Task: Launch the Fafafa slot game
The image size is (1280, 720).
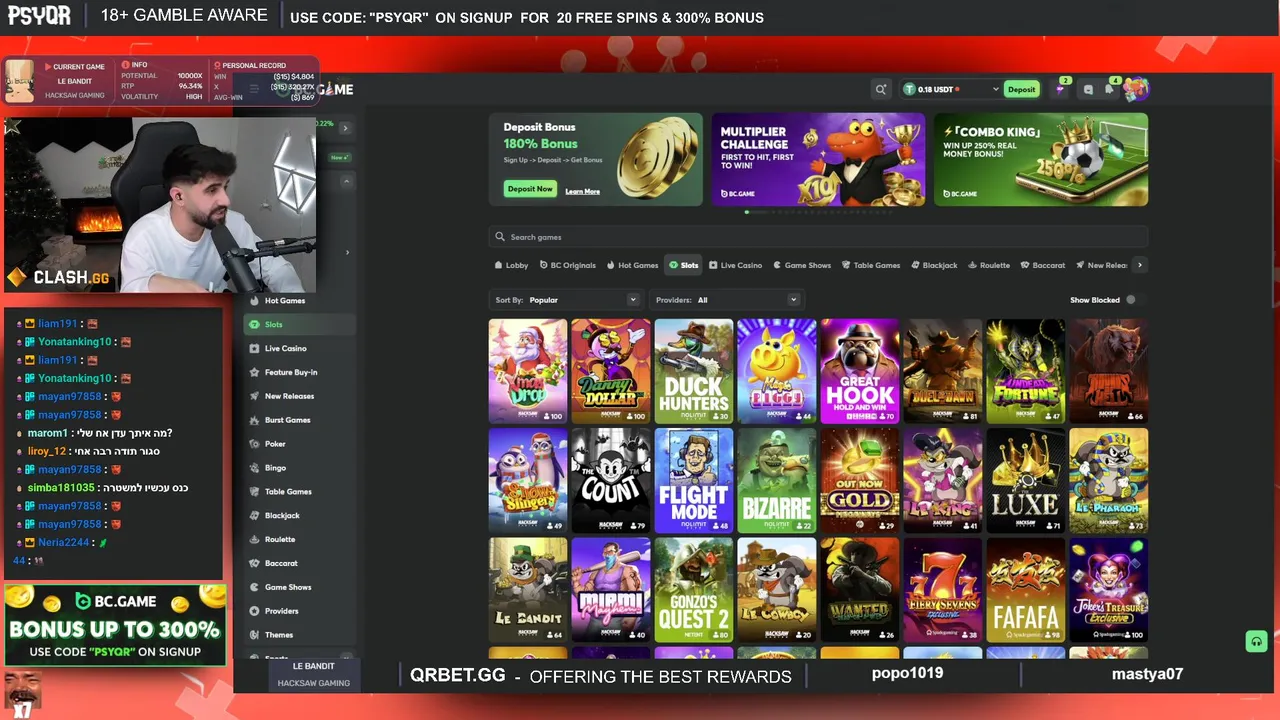Action: click(1025, 590)
